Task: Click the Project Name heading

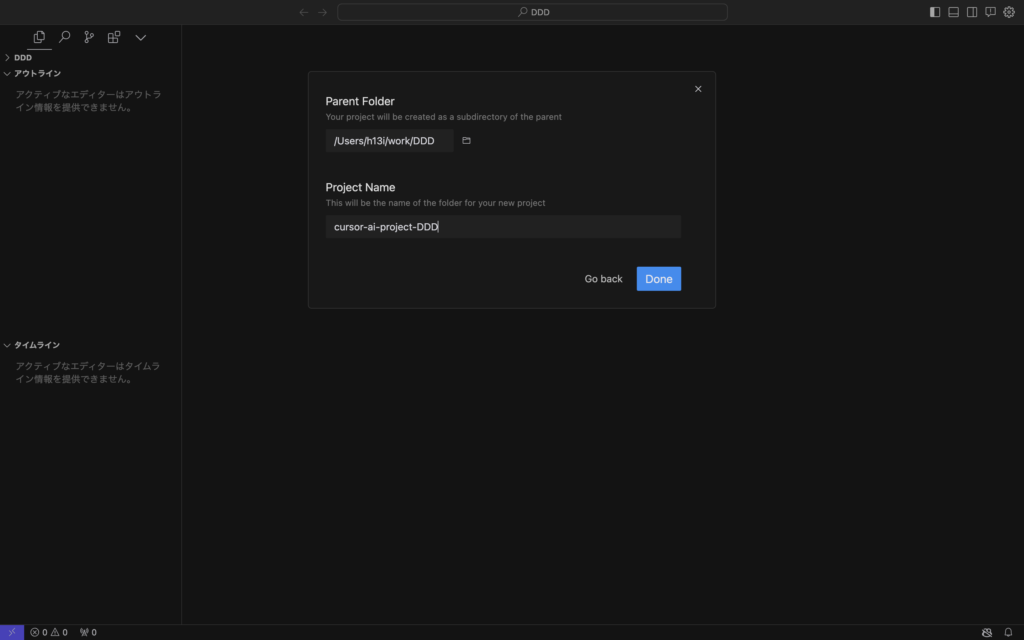Action: click(360, 187)
